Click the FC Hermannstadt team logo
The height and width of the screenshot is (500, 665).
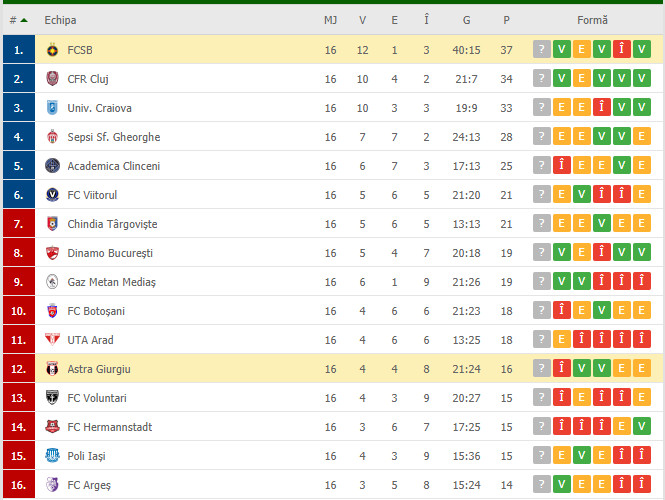point(52,427)
